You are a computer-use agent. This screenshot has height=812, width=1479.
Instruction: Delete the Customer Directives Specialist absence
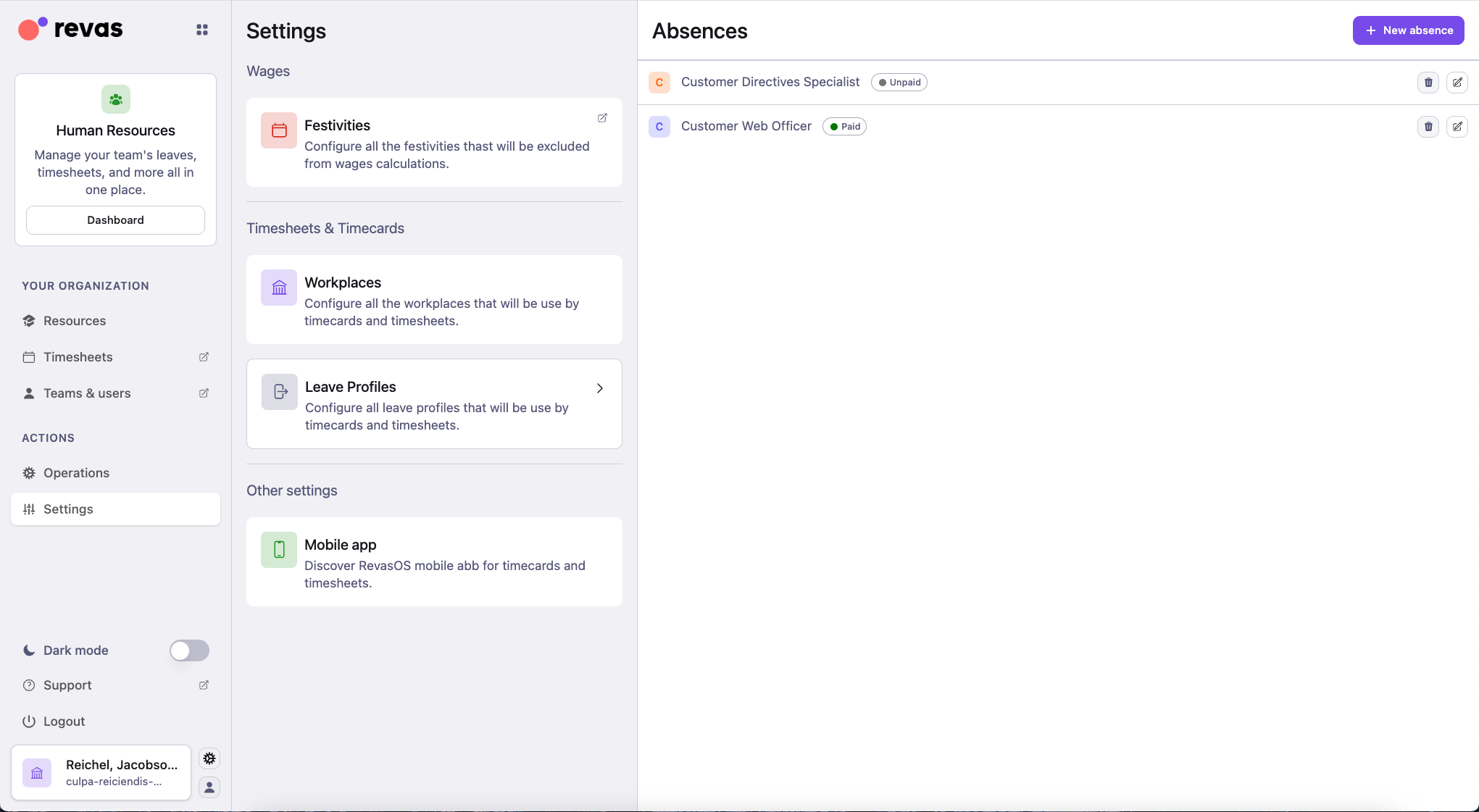(1428, 83)
